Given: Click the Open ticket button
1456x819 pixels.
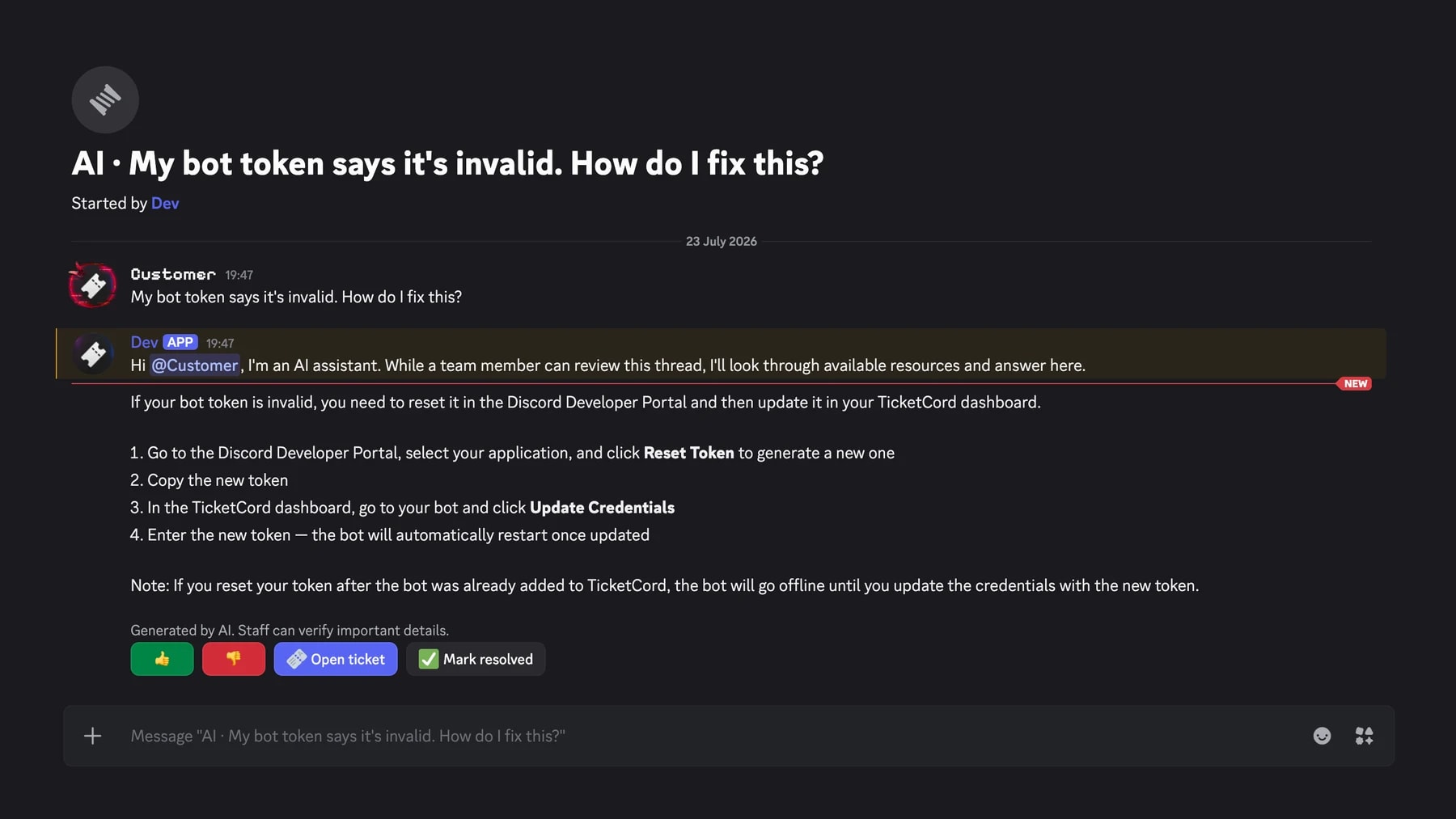Looking at the screenshot, I should [336, 659].
